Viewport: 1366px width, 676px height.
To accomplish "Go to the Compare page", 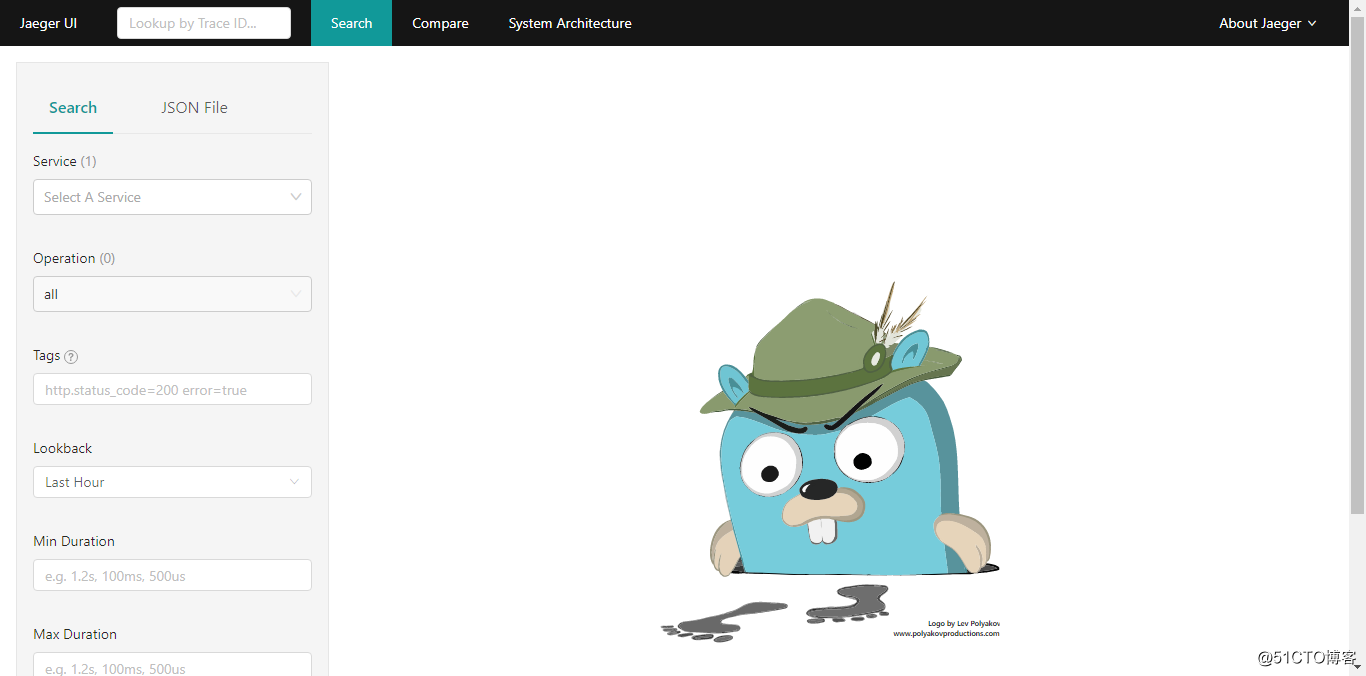I will tap(440, 23).
